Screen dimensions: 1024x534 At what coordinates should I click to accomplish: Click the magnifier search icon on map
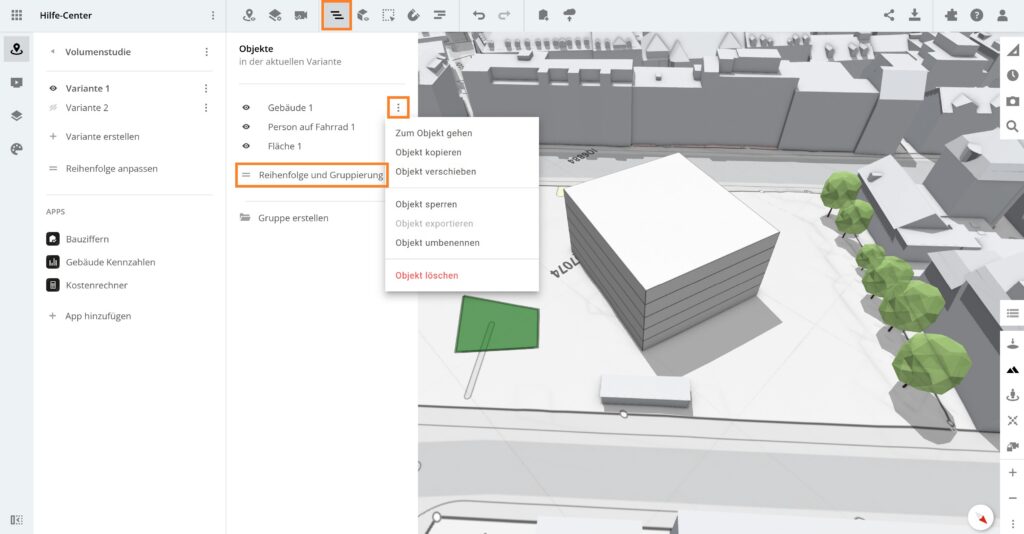click(x=1012, y=127)
